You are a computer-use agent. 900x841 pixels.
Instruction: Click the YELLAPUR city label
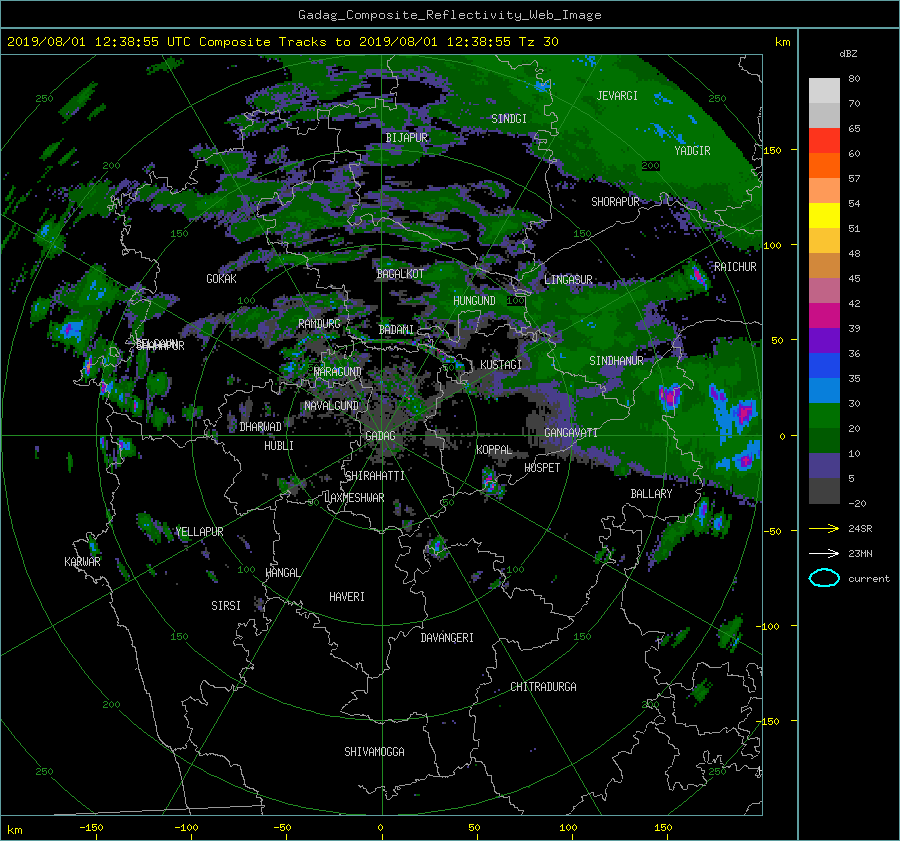coord(199,532)
